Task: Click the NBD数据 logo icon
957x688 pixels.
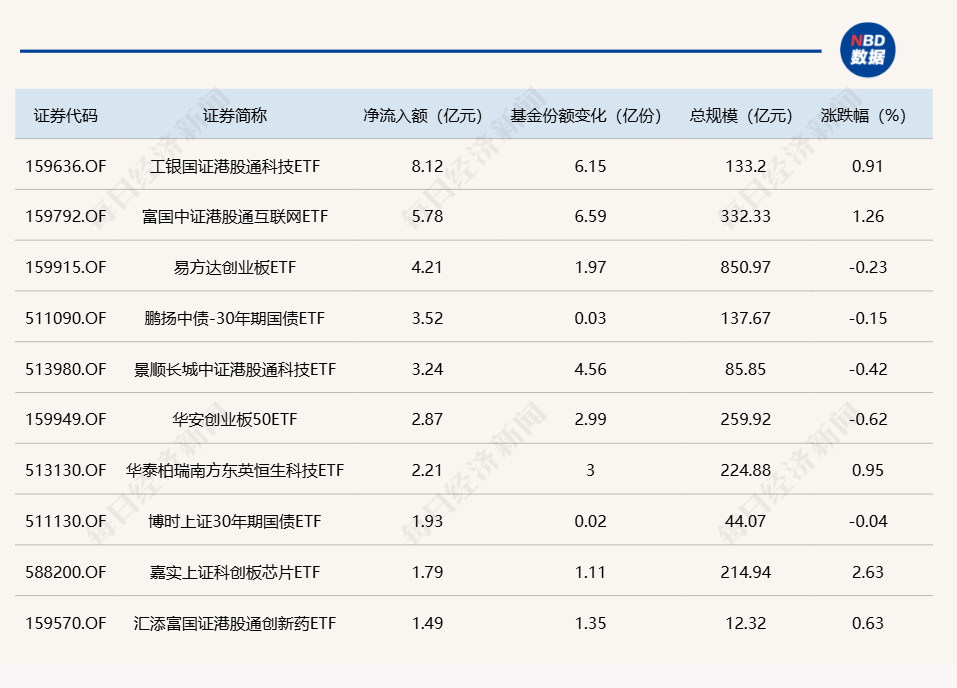Action: pos(867,50)
